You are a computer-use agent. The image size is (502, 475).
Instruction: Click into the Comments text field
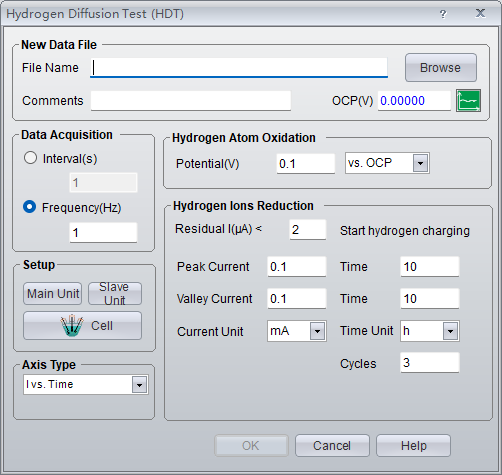click(191, 101)
